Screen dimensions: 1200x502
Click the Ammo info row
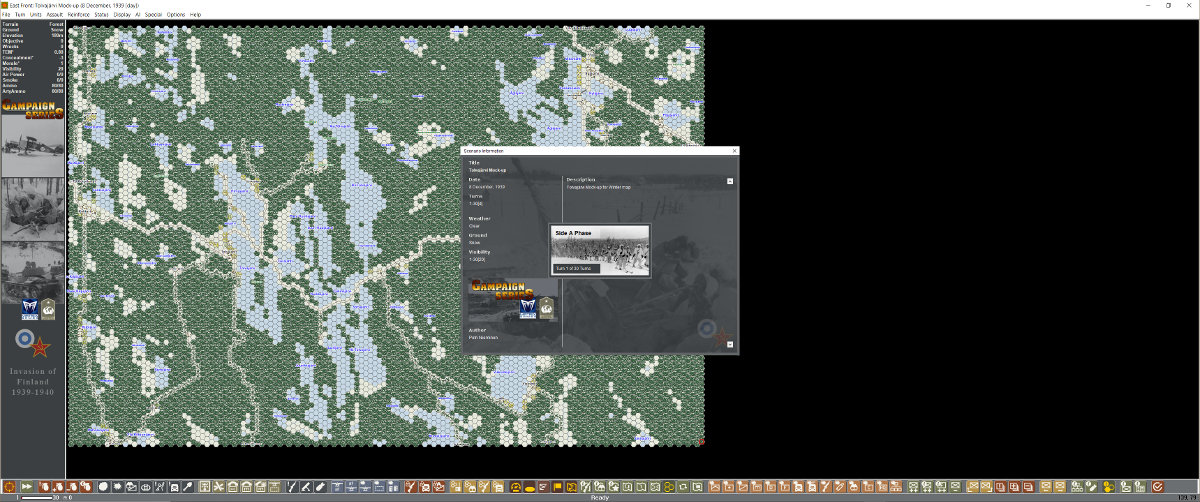click(x=33, y=85)
